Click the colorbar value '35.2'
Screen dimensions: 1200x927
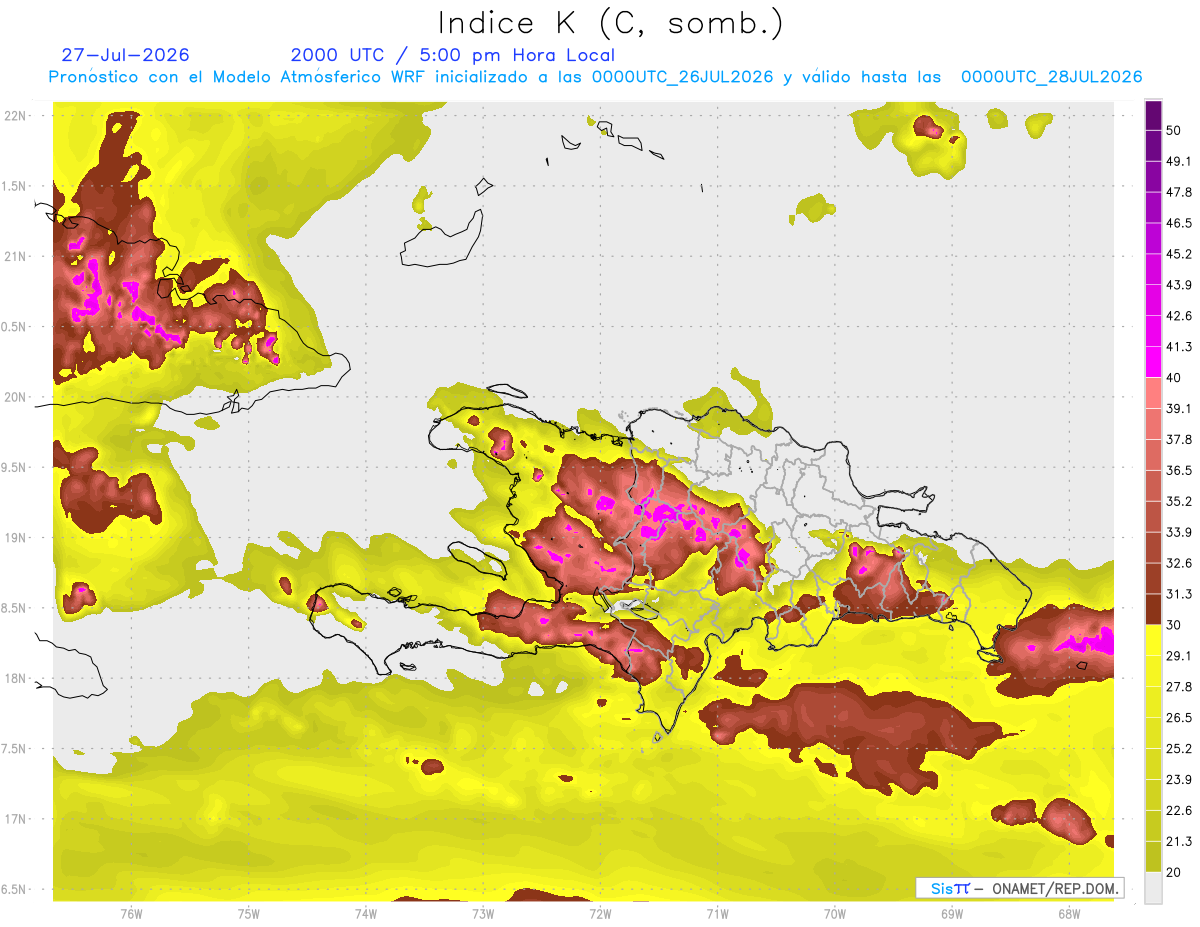(x=1178, y=501)
